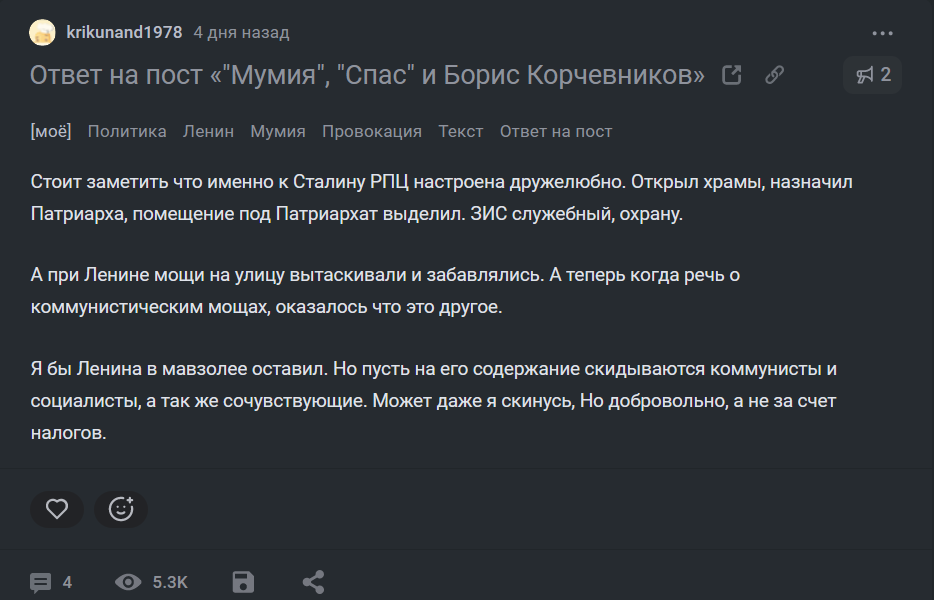The width and height of the screenshot is (934, 600).
Task: Save post using floppy disk icon
Action: [x=243, y=582]
